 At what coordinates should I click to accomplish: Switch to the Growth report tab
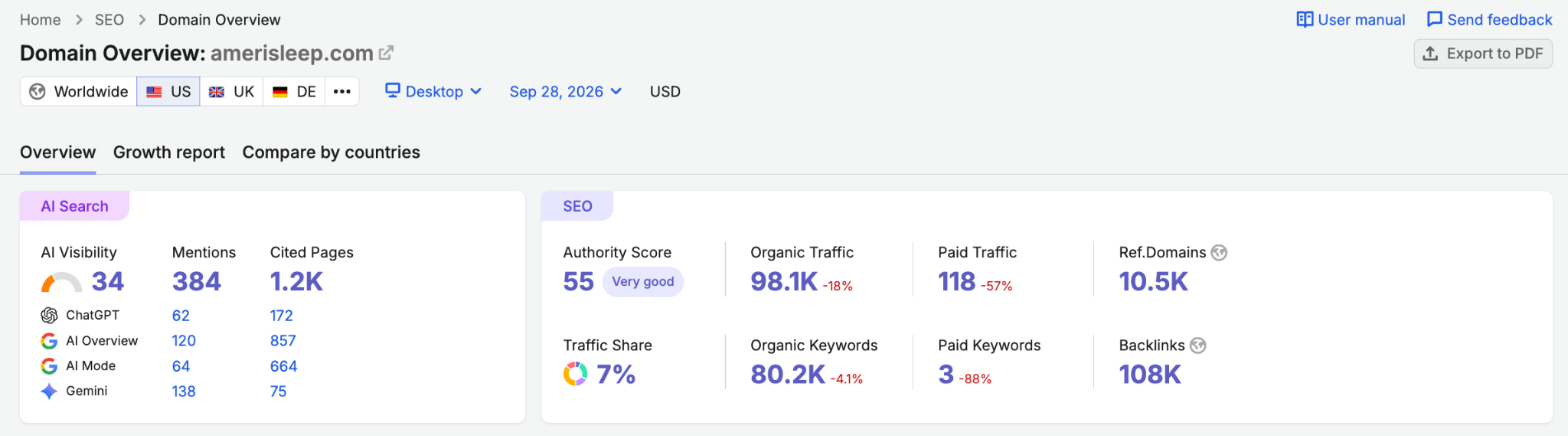click(x=169, y=152)
